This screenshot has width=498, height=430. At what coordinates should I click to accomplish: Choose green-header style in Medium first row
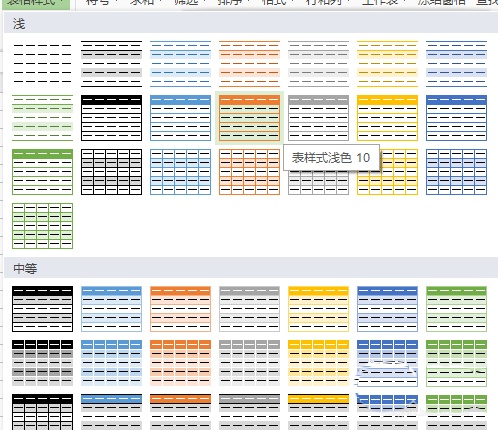click(x=456, y=309)
